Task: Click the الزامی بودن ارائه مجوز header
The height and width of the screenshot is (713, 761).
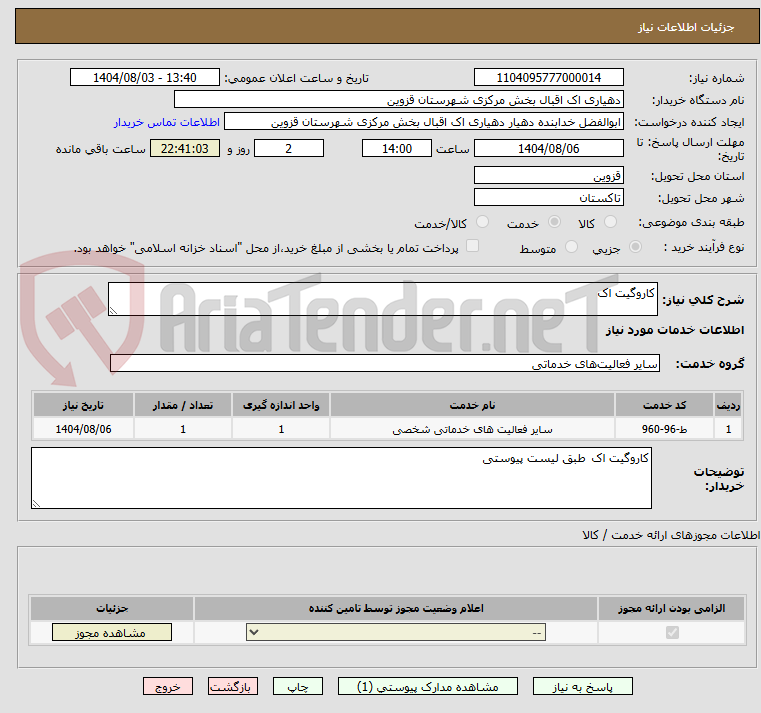Action: point(671,608)
